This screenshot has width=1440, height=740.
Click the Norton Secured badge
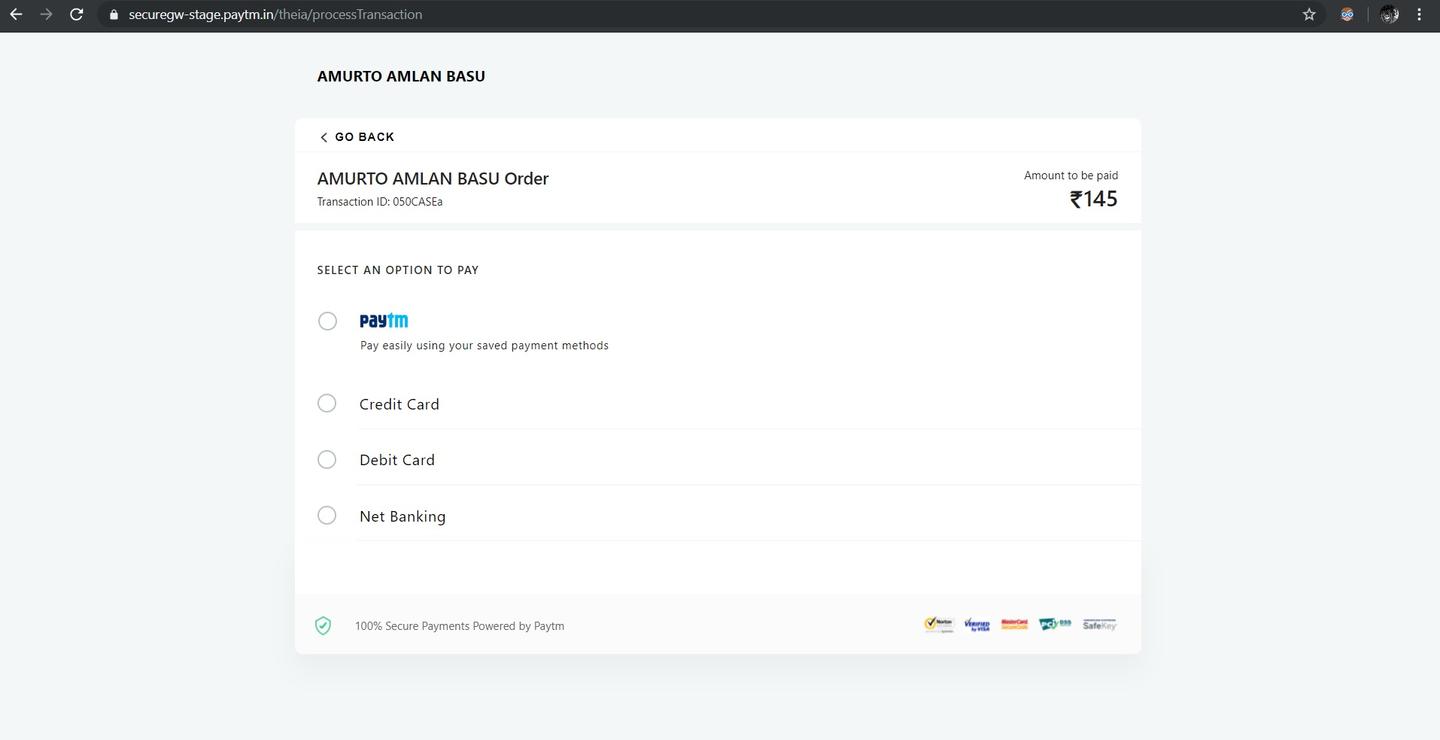point(939,625)
